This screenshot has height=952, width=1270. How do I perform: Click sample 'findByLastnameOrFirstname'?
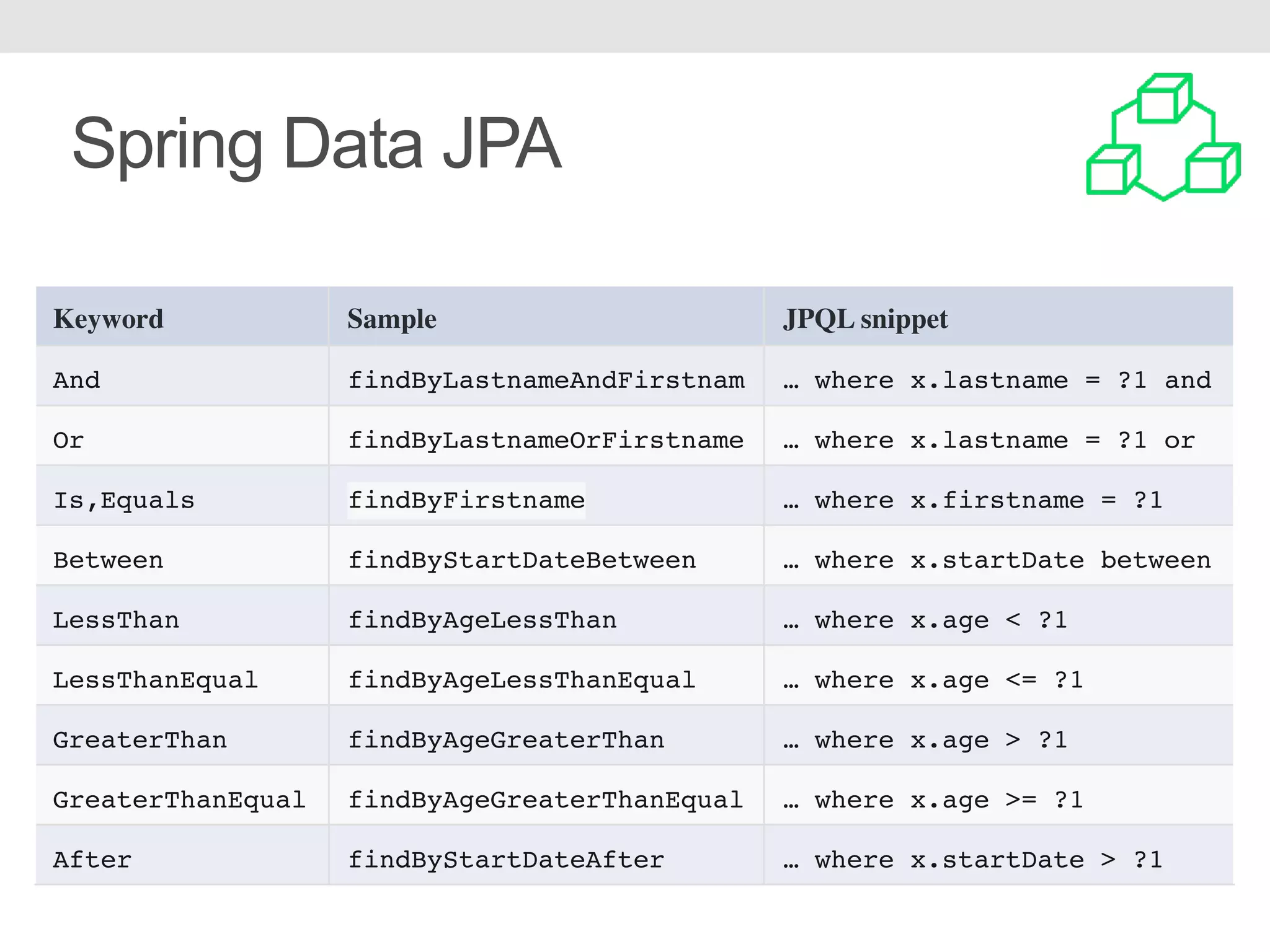546,440
